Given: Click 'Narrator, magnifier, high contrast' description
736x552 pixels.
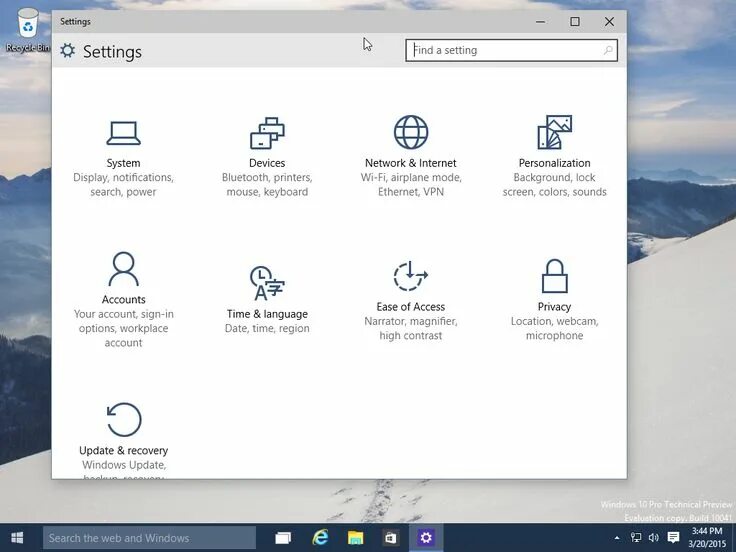Looking at the screenshot, I should coord(411,328).
